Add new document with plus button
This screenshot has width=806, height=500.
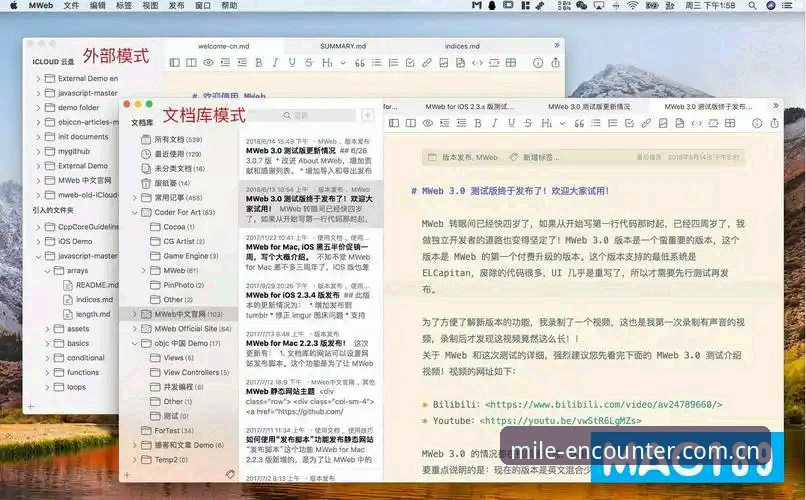[x=367, y=115]
